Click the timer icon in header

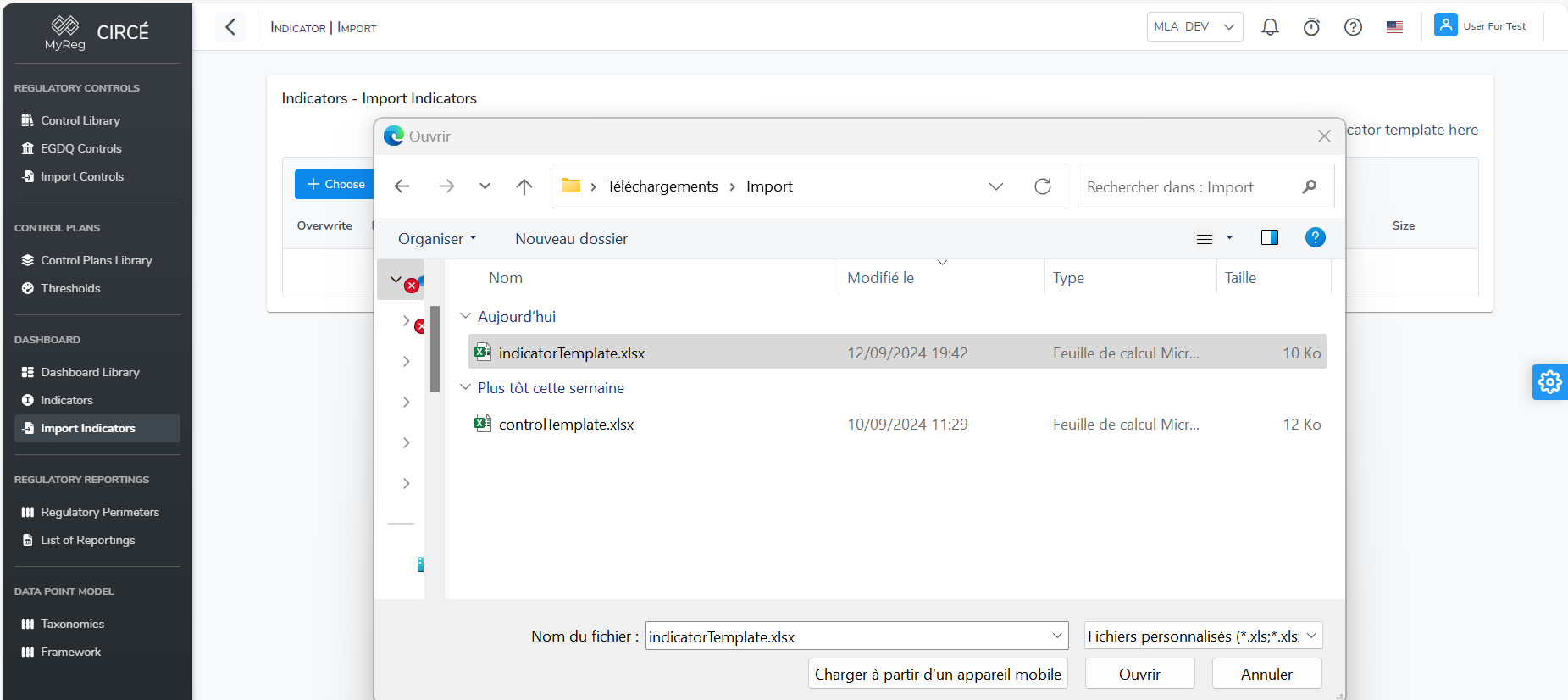pyautogui.click(x=1311, y=27)
